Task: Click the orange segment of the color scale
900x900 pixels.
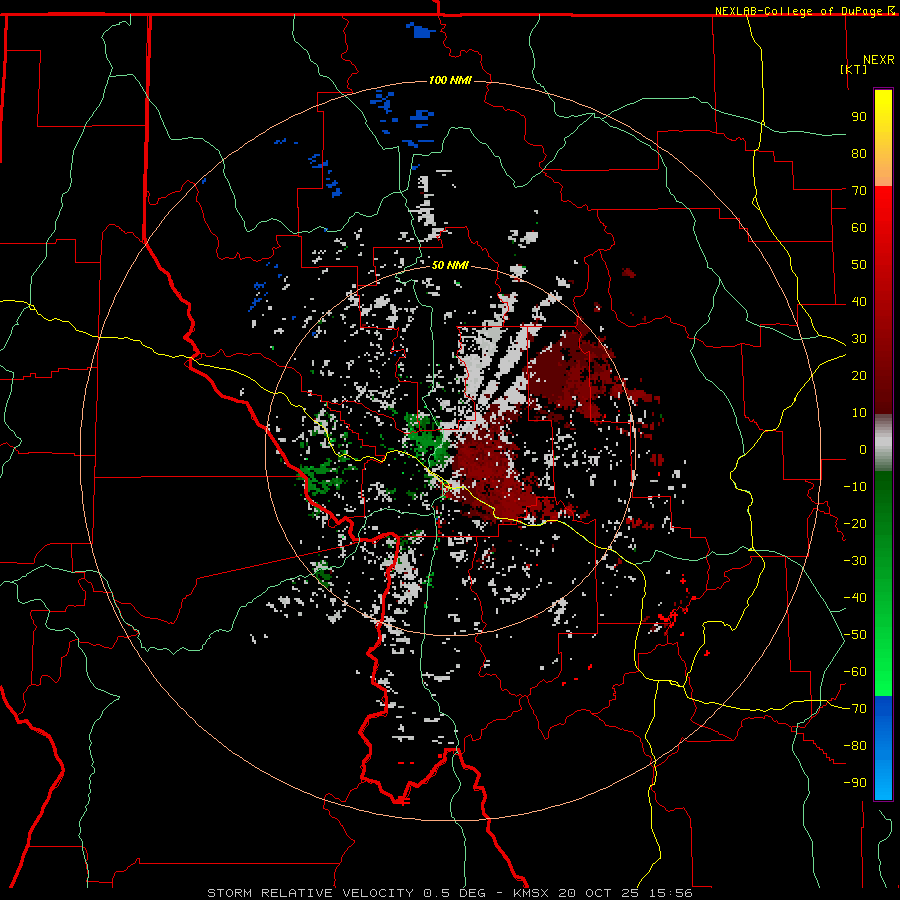Action: pyautogui.click(x=883, y=167)
